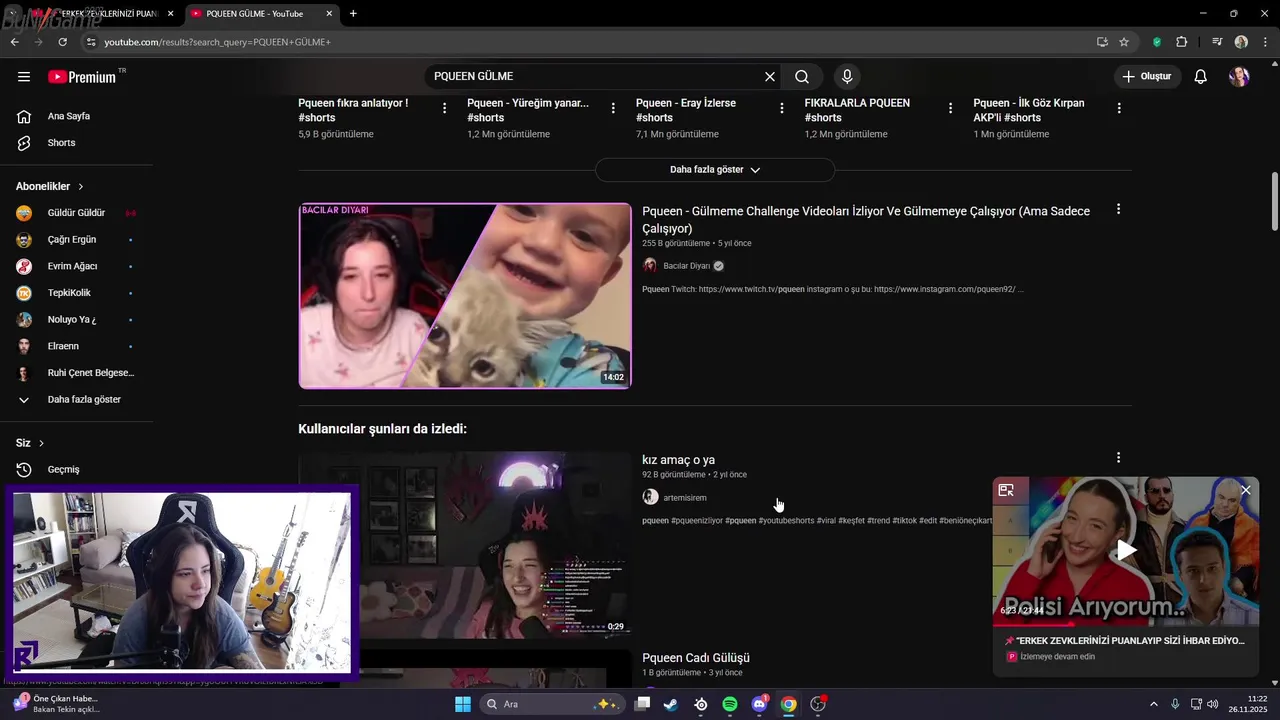Open options for Pqueen fıkra anlatıyor short
This screenshot has height=720, width=1280.
pos(445,109)
